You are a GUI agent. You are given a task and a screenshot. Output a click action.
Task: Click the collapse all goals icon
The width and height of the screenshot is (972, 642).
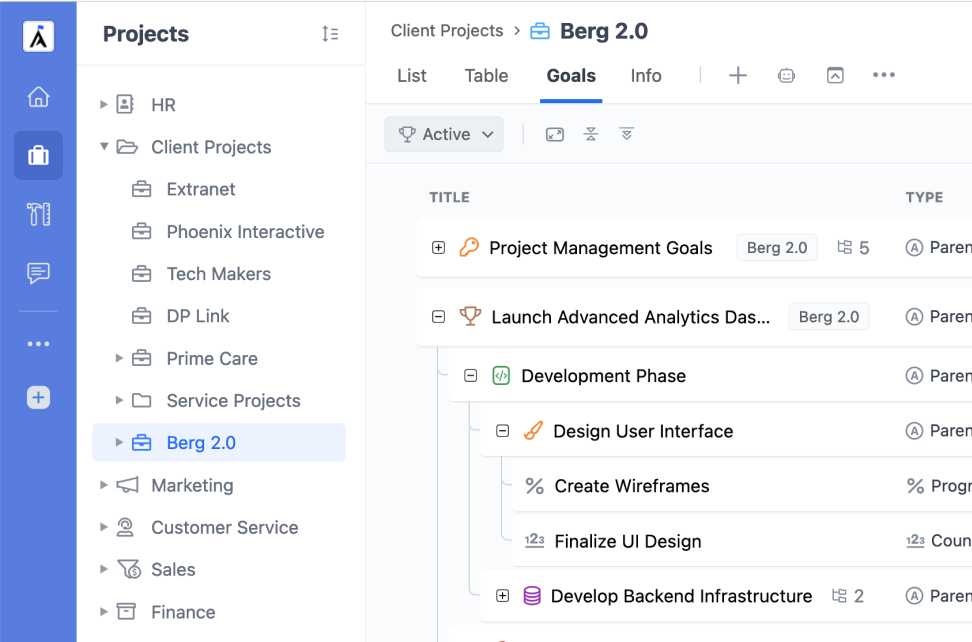click(591, 134)
